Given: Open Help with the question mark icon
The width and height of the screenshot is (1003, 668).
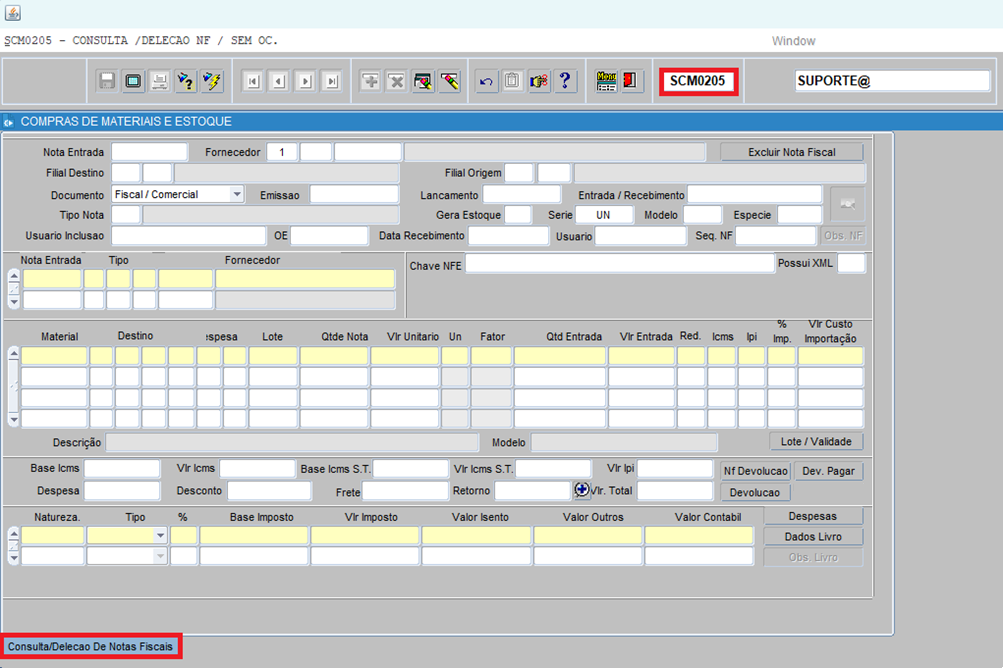Looking at the screenshot, I should click(x=565, y=81).
